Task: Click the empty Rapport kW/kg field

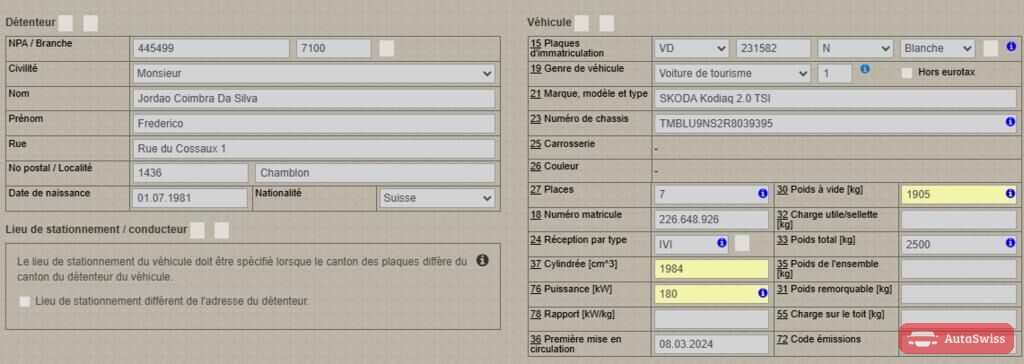Action: [711, 319]
